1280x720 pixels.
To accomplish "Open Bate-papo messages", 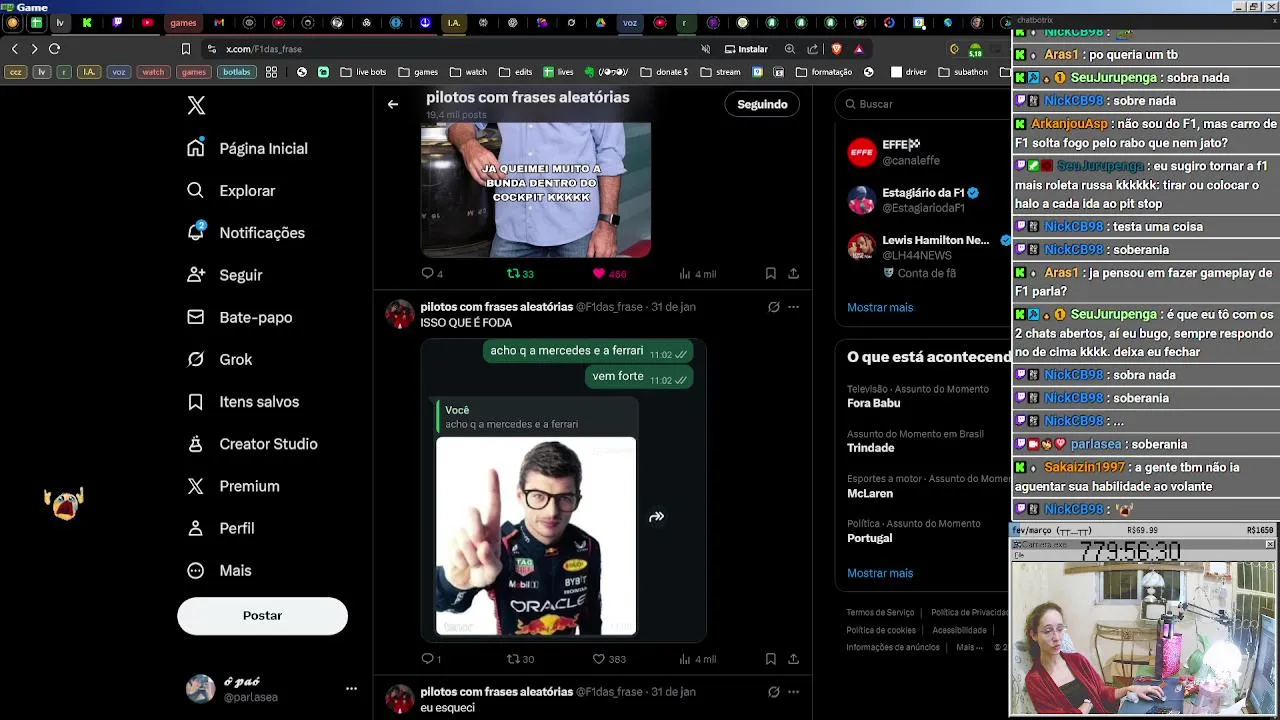I will (x=240, y=317).
